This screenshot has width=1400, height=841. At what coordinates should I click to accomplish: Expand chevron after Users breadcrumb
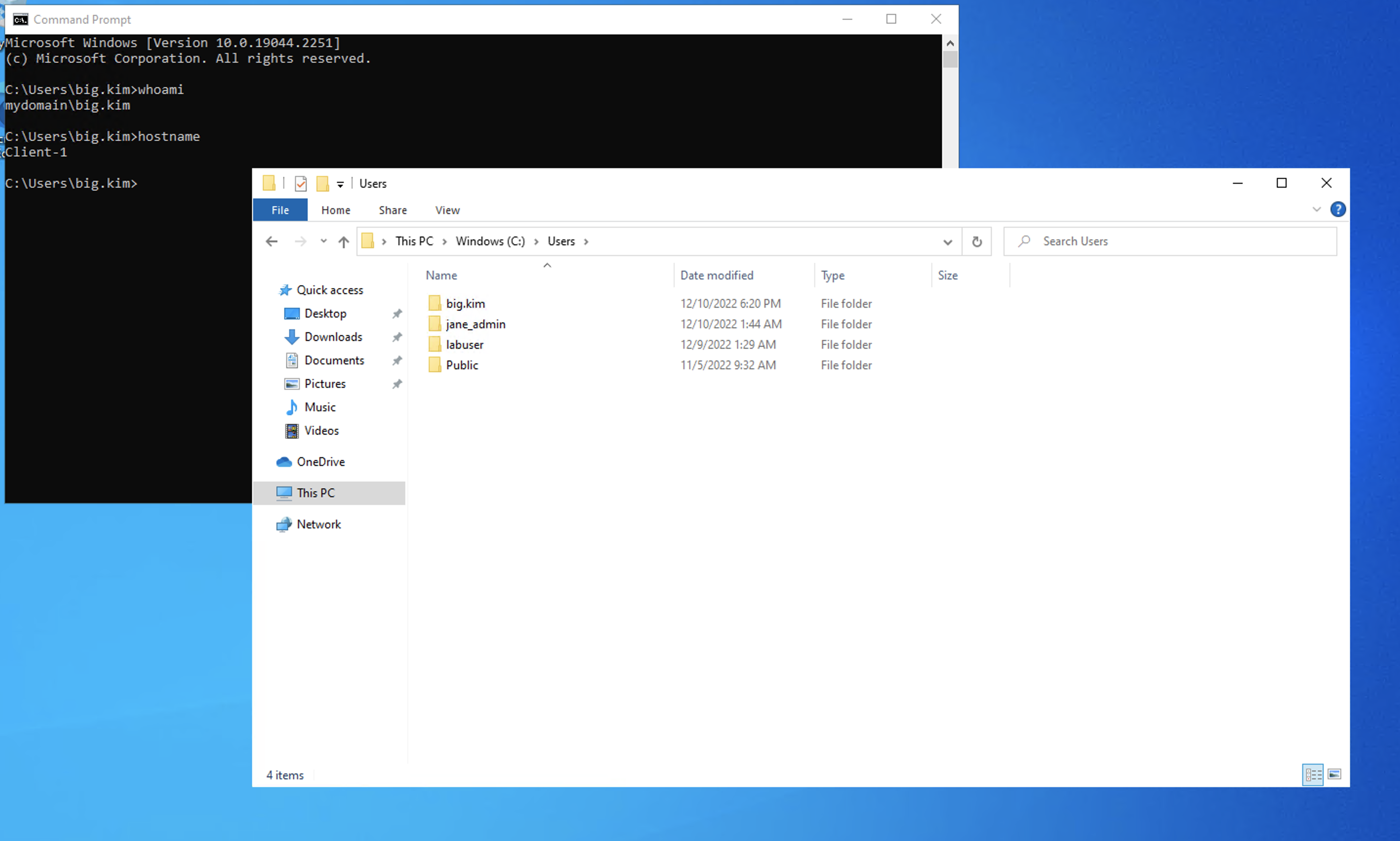(586, 241)
